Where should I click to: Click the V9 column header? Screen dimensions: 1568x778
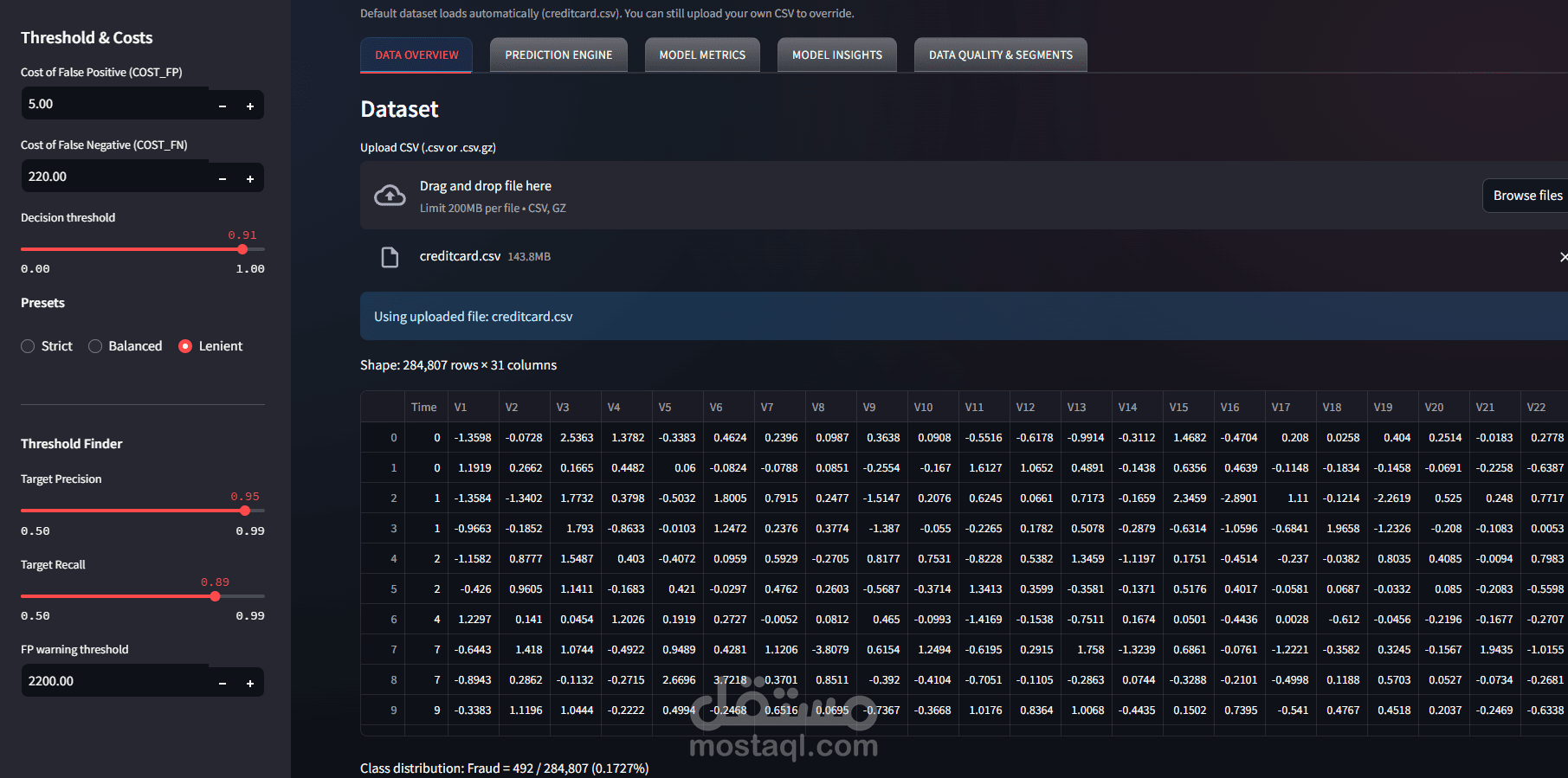tap(881, 407)
